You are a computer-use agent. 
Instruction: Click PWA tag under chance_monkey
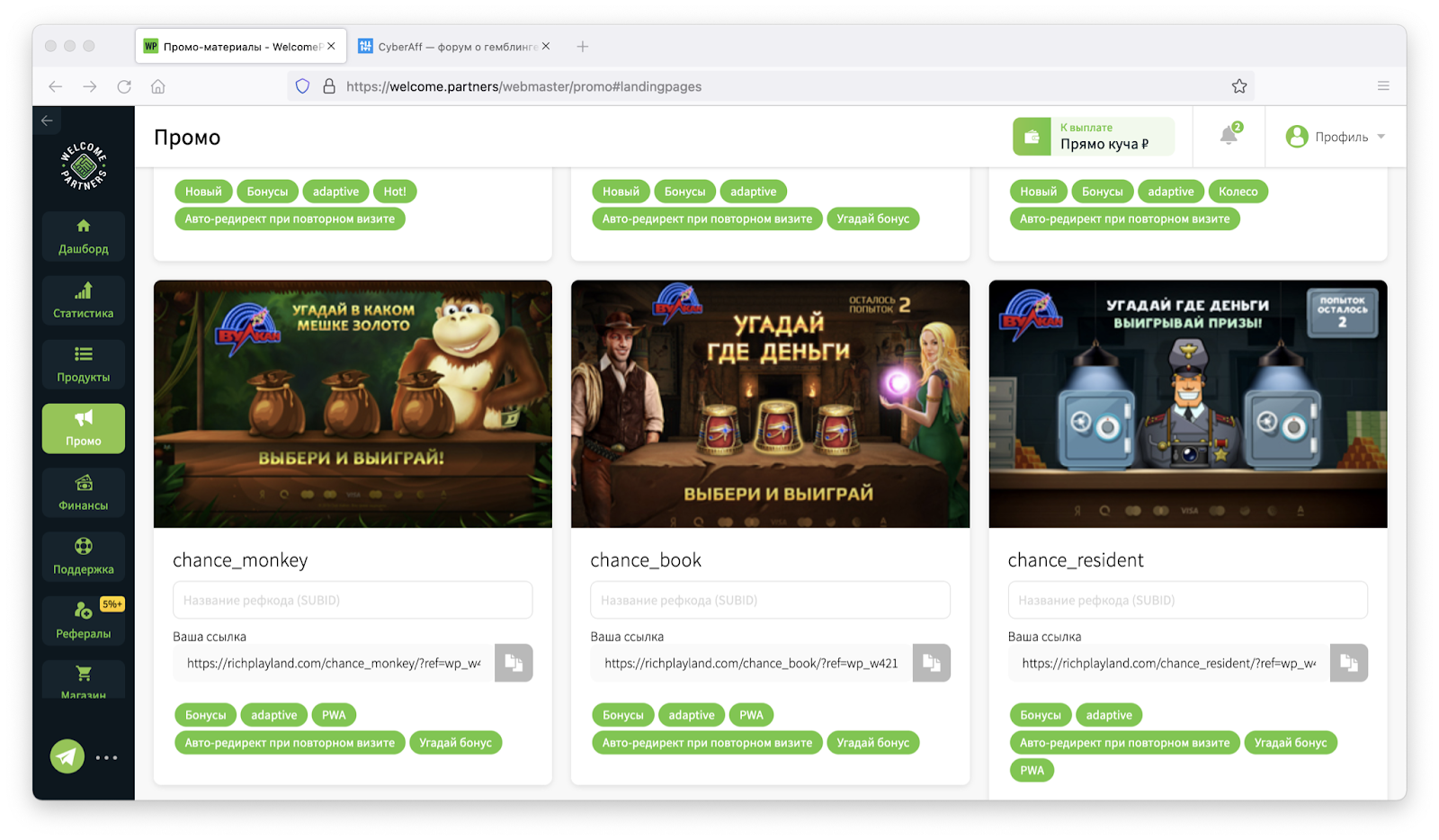(x=334, y=715)
